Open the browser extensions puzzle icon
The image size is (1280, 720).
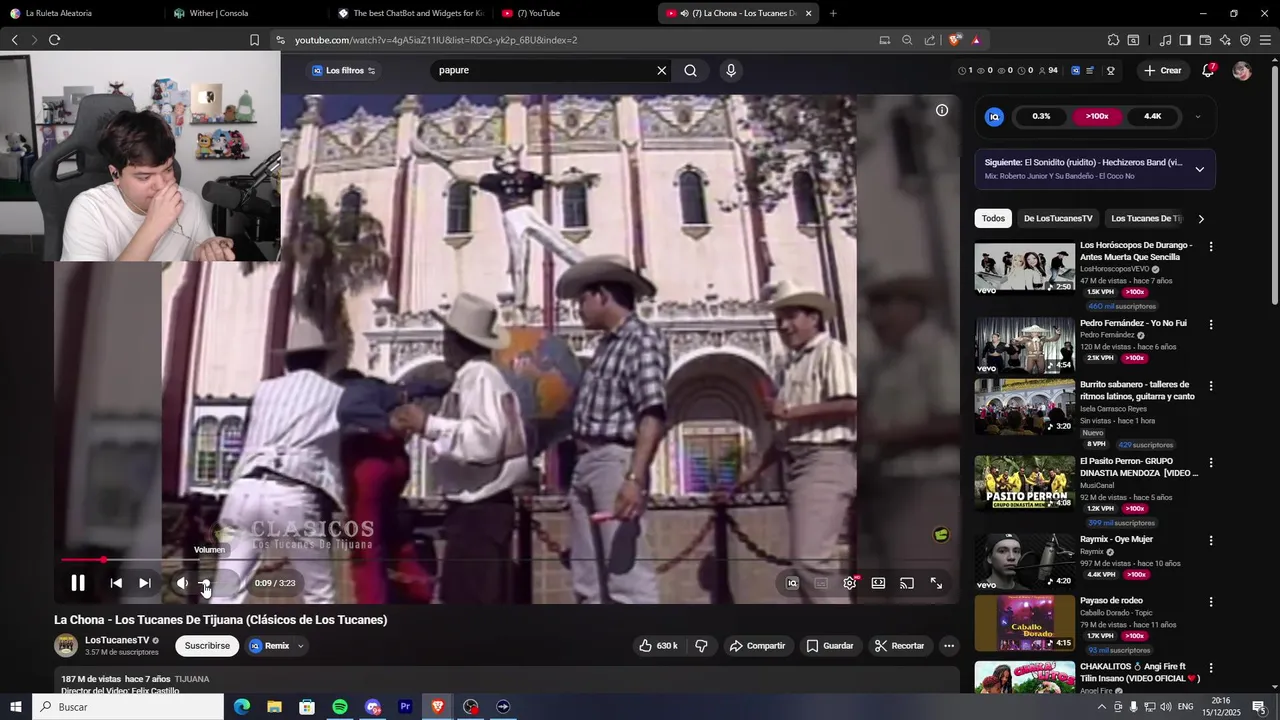[1113, 40]
